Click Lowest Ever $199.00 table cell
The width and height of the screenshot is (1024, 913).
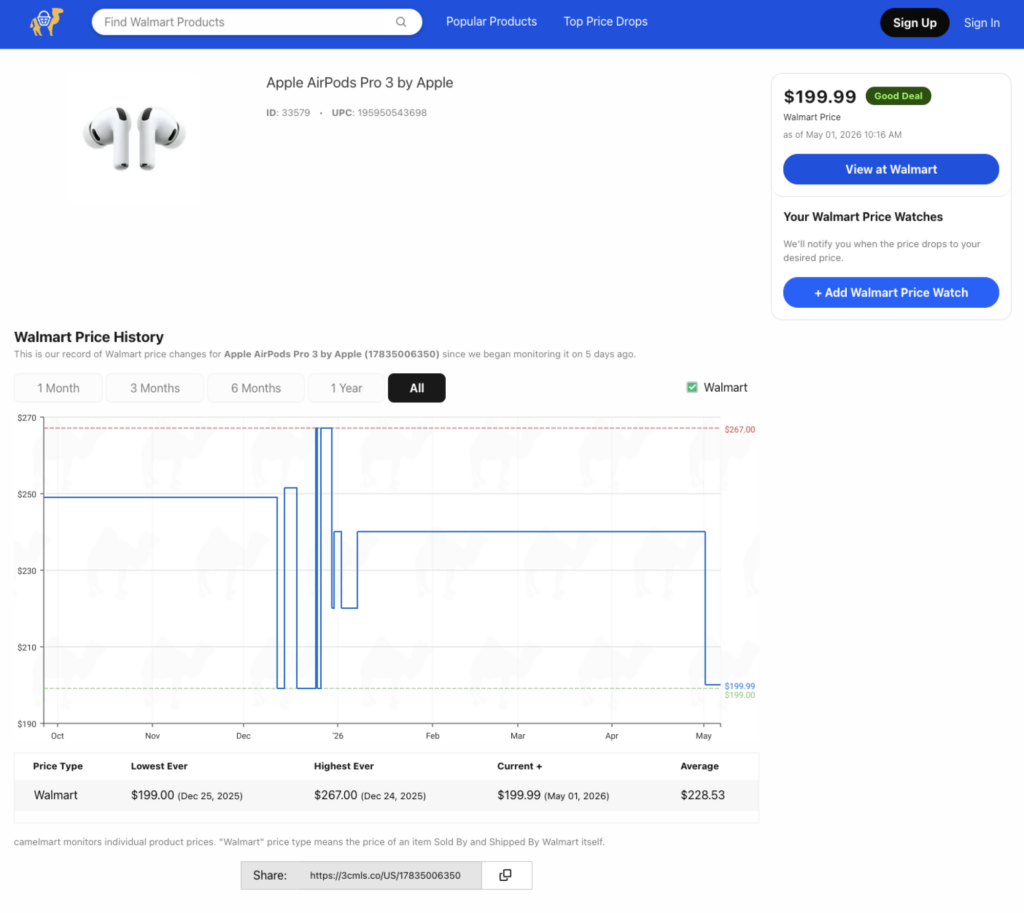(187, 795)
